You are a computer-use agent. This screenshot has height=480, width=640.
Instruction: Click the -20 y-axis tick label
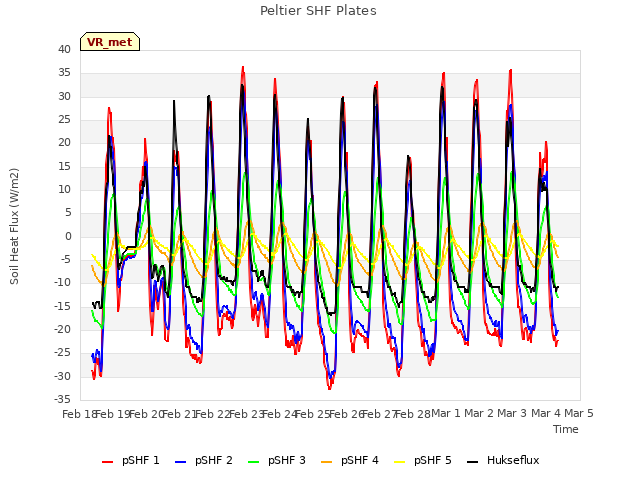(x=62, y=329)
